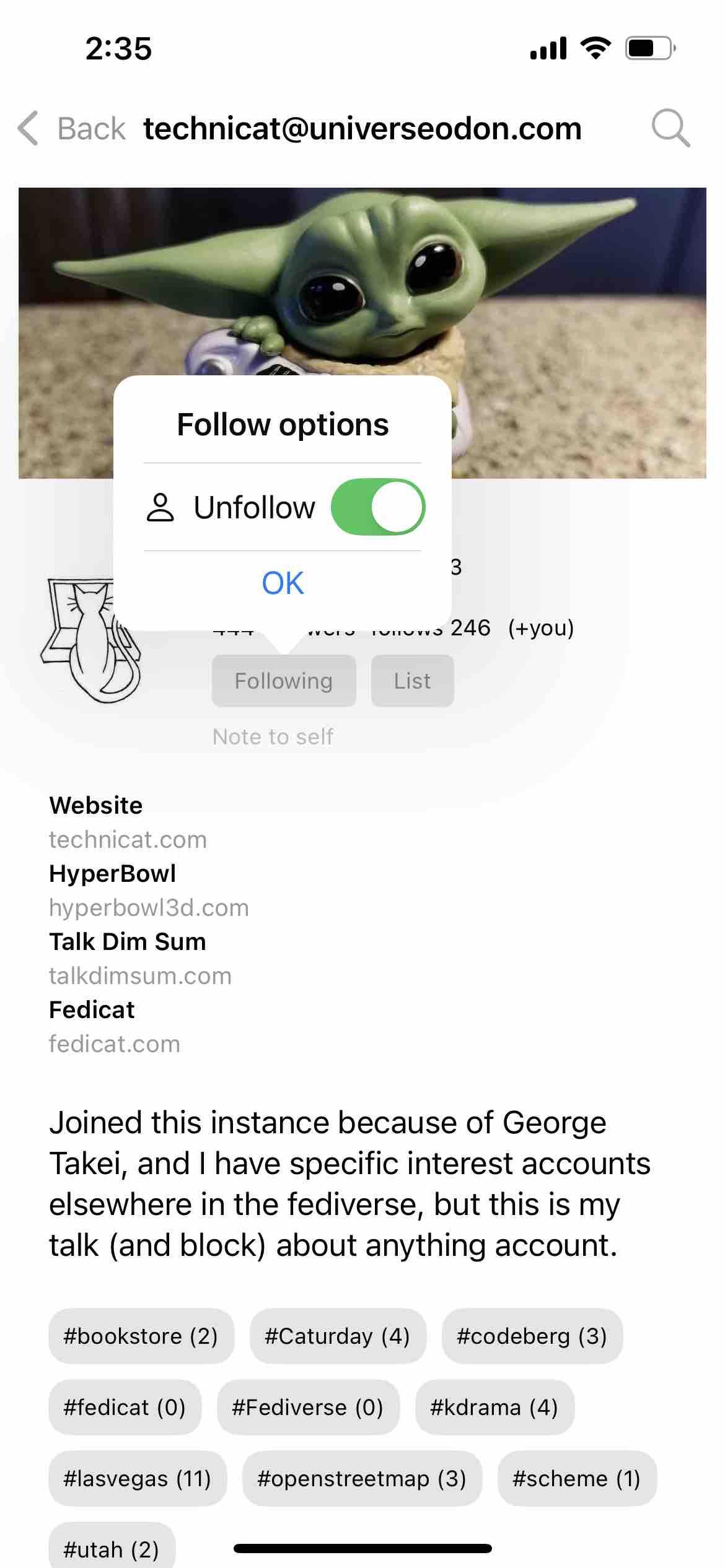Screen dimensions: 725x1568
Task: Tap the back chevron arrow
Action: tap(29, 128)
